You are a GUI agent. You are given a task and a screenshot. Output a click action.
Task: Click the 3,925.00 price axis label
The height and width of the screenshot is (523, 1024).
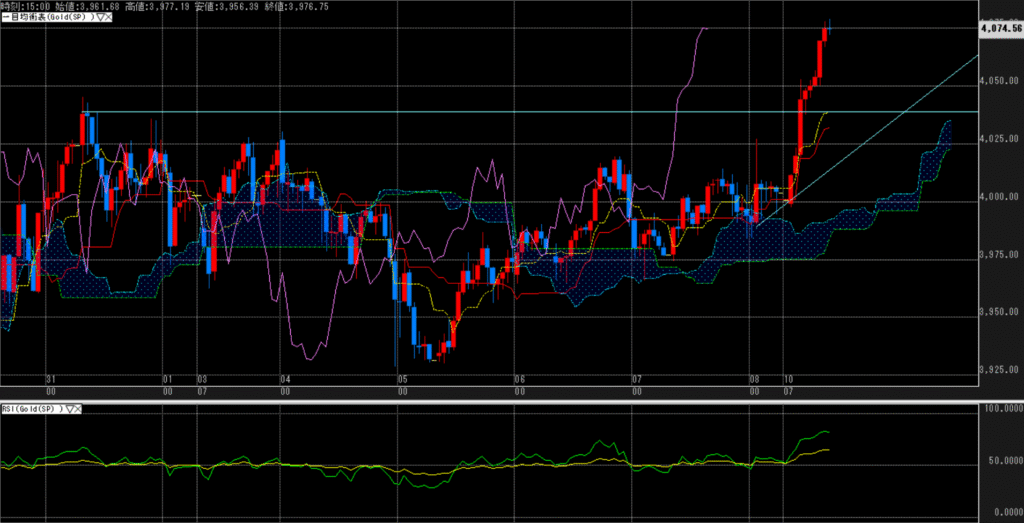(1000, 371)
